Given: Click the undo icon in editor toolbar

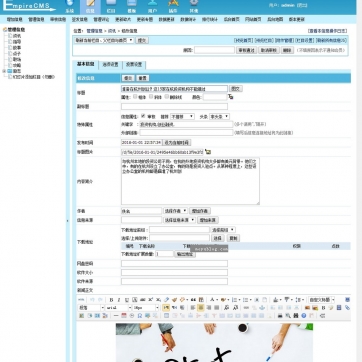Looking at the screenshot, I should [92, 300].
